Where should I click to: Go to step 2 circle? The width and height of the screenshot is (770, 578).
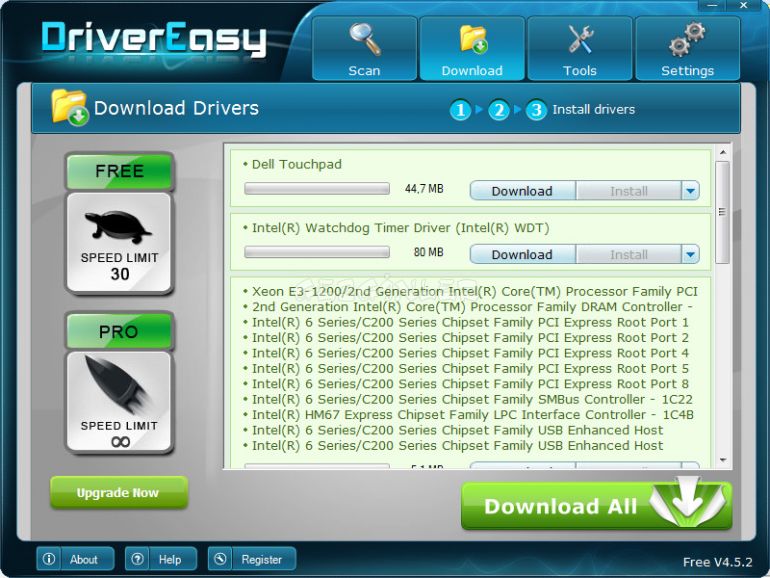(498, 110)
